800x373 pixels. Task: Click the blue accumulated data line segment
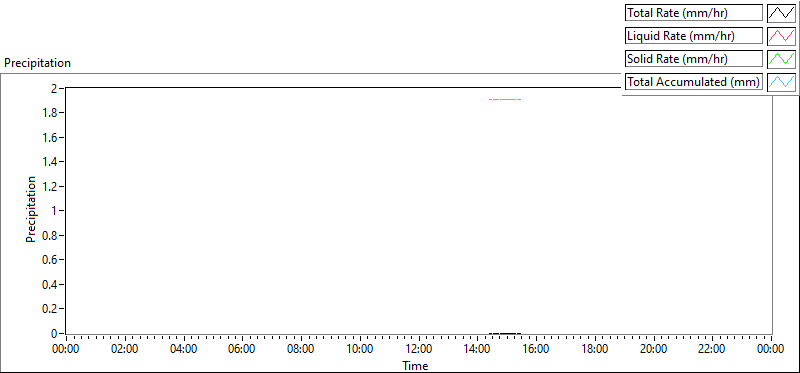505,99
